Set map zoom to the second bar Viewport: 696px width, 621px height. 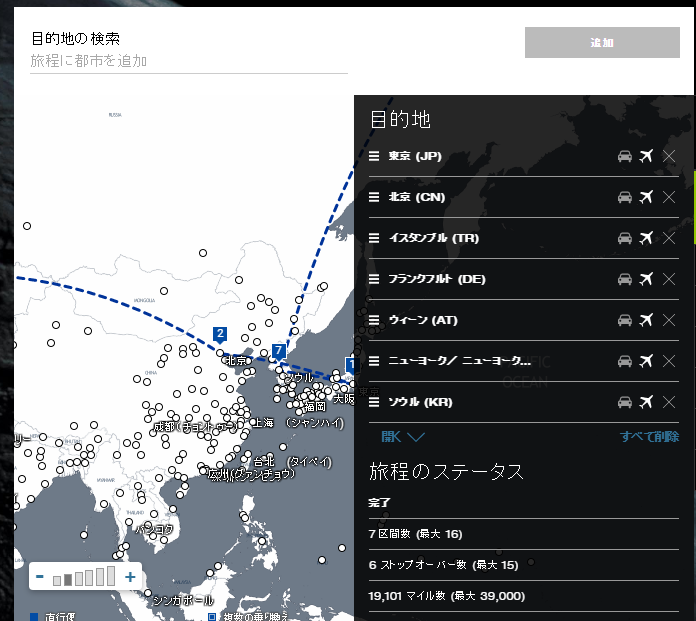pos(68,580)
